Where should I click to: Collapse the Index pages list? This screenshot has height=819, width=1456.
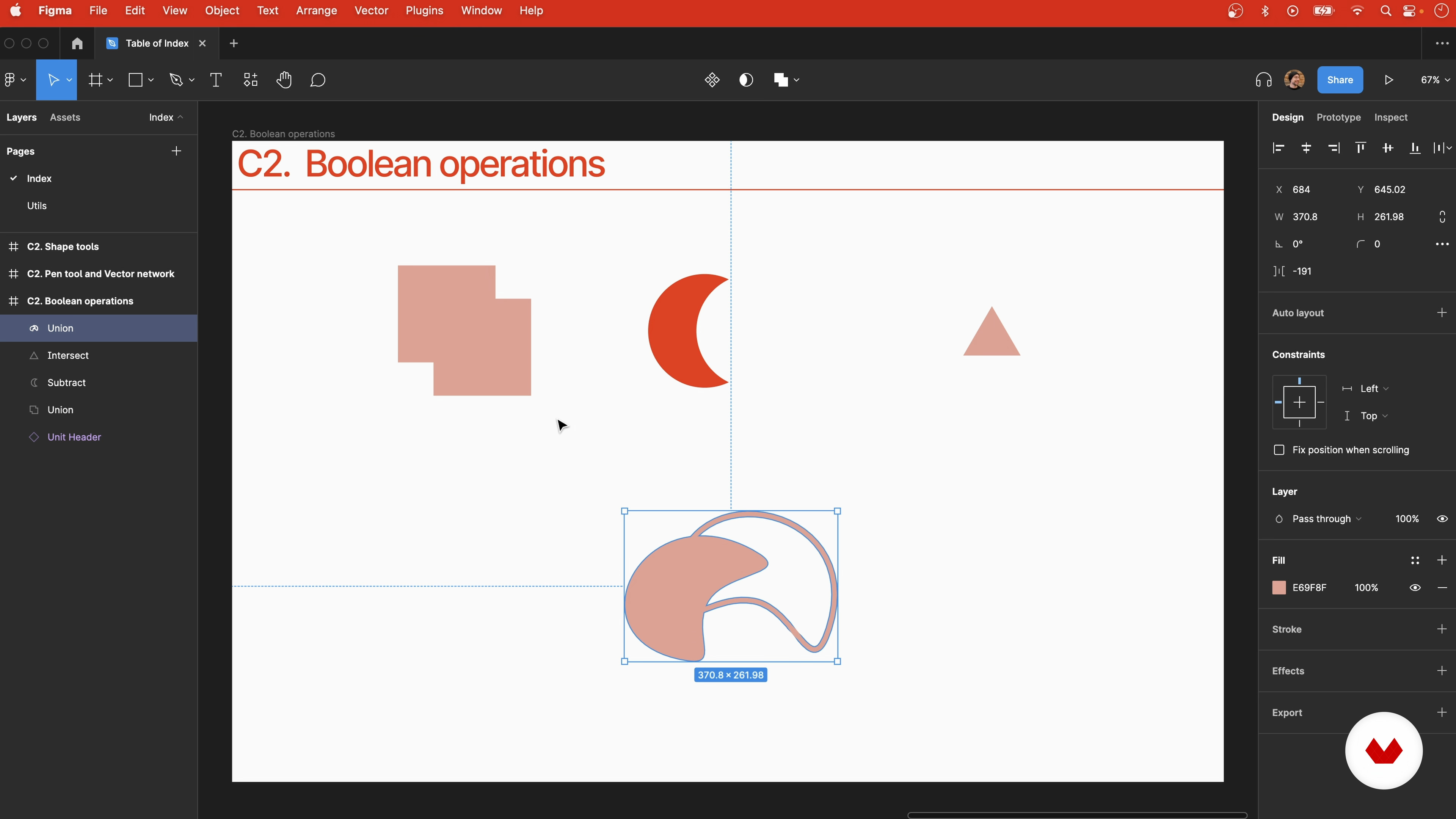[x=166, y=117]
